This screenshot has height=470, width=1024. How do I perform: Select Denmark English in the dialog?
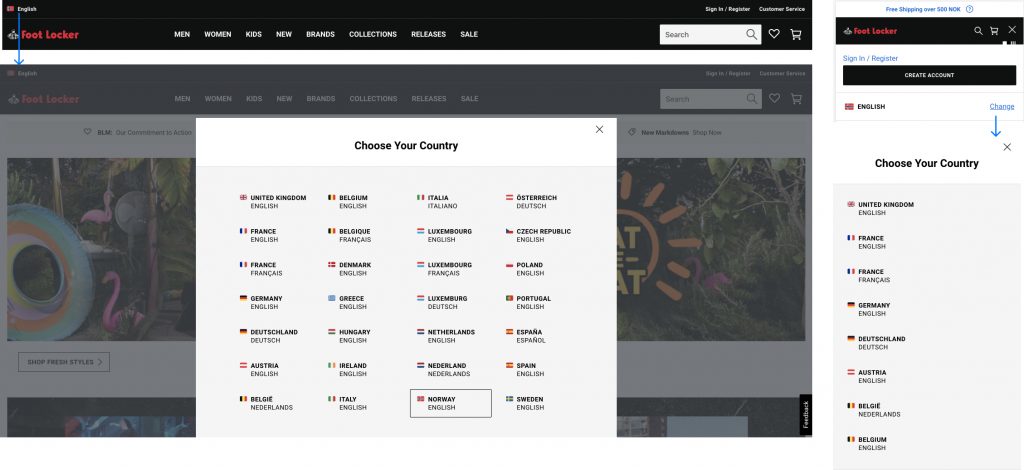click(349, 269)
